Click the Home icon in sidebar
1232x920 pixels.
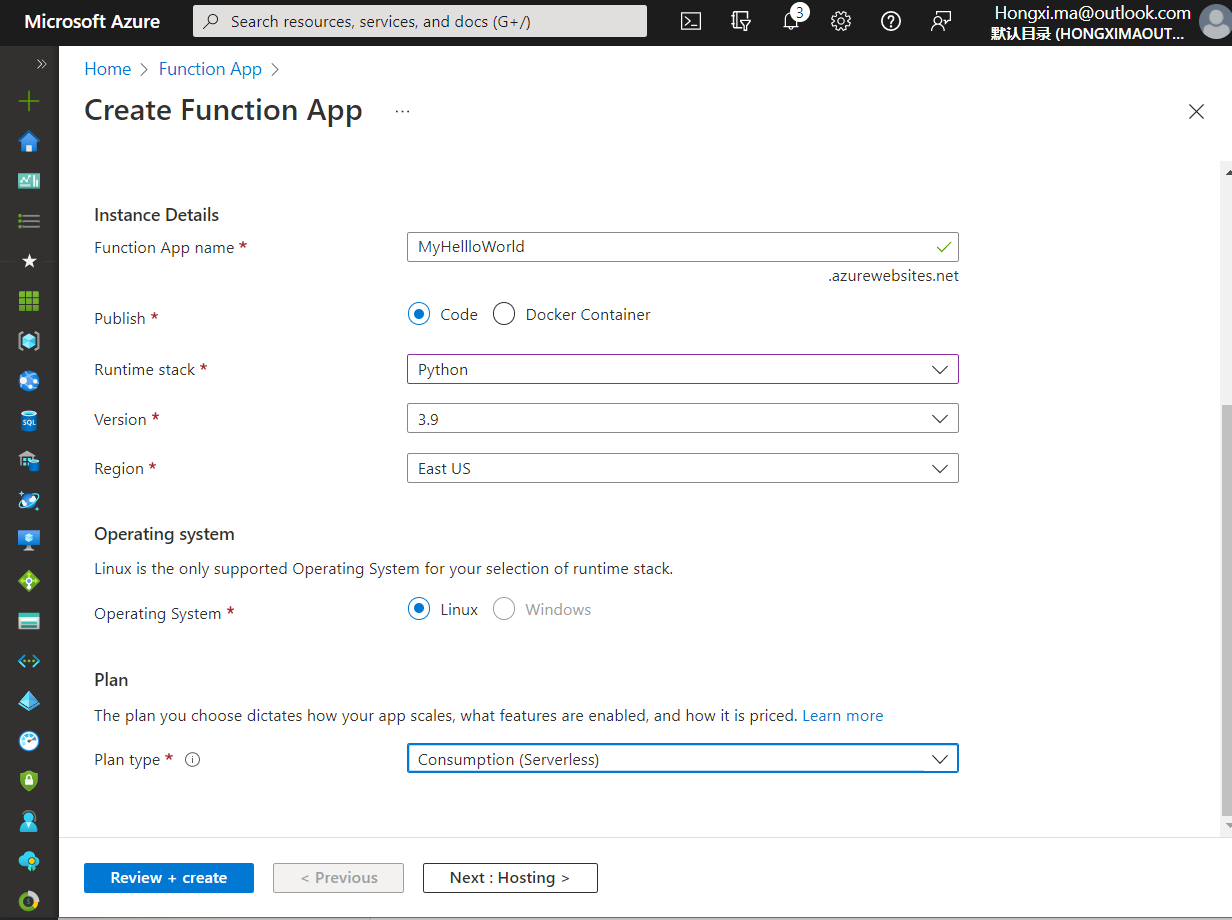tap(29, 142)
